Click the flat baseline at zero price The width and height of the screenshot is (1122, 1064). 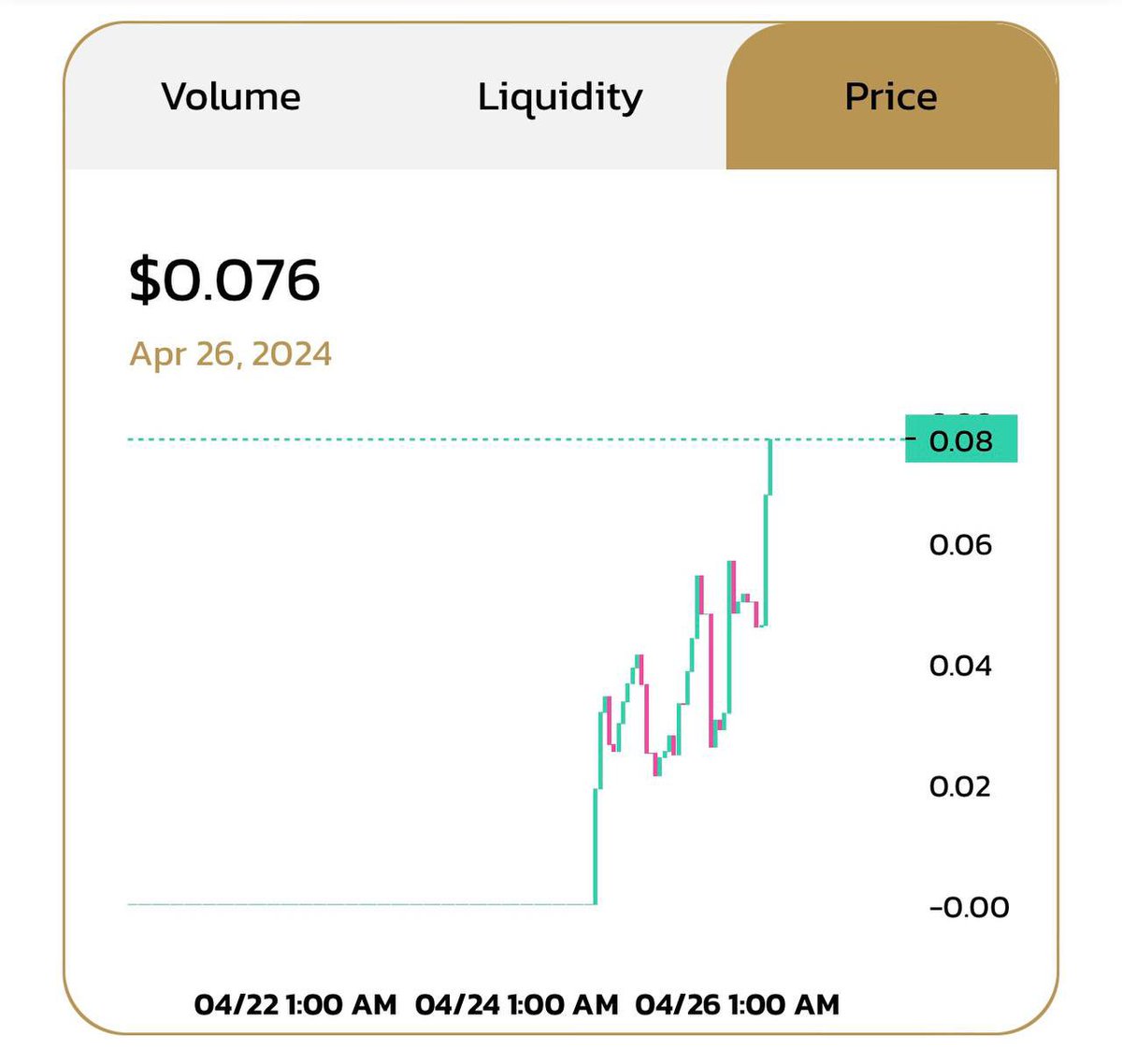pyautogui.click(x=361, y=904)
